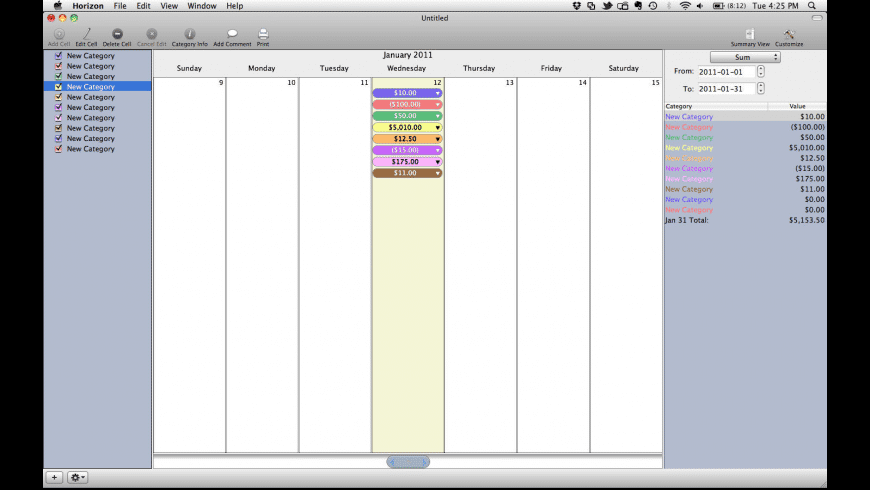Viewport: 870px width, 490px height.
Task: Click the Delete Cell icon
Action: point(117,34)
